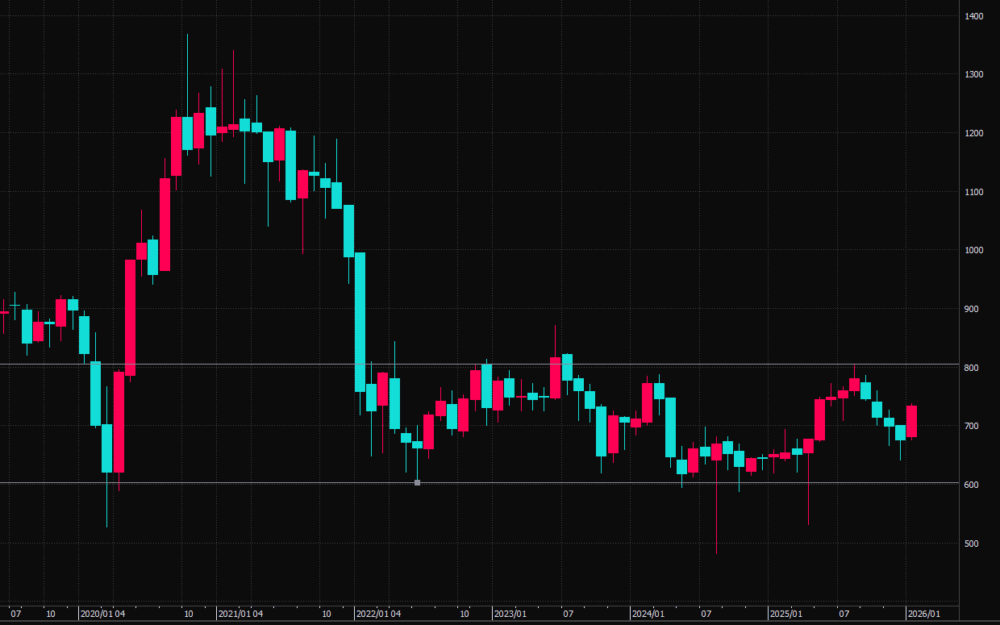
Task: Click the 2021/01 date label on time axis
Action: tap(233, 613)
